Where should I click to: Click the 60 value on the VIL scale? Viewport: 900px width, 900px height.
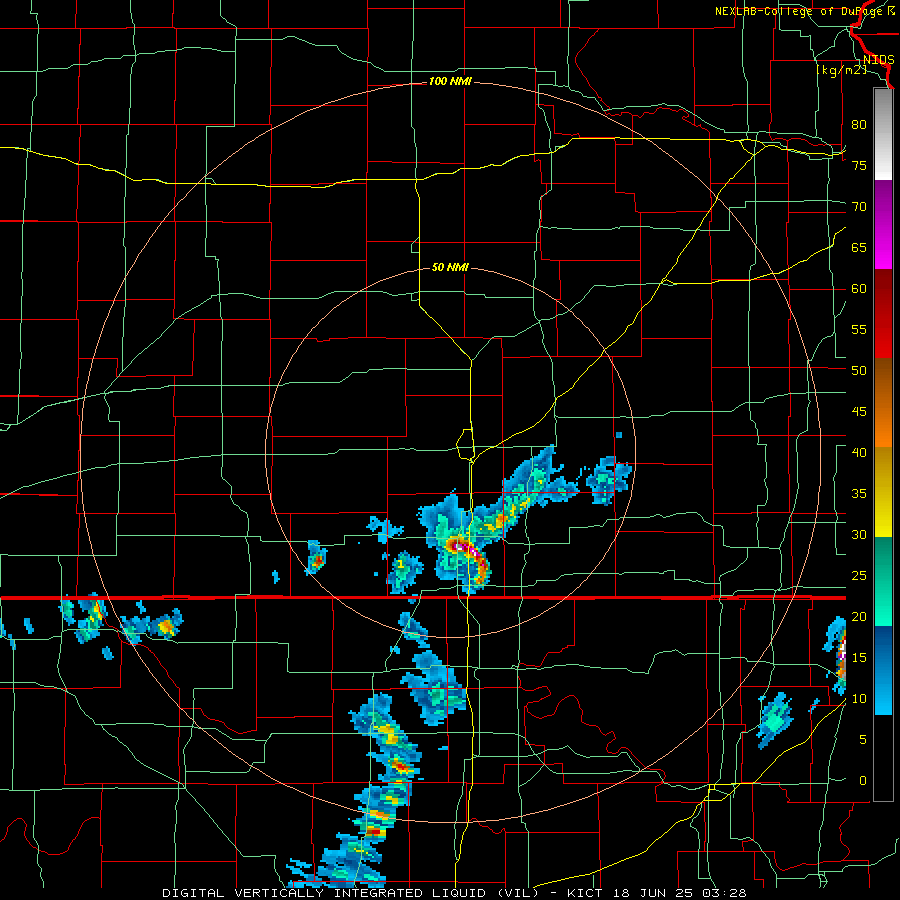coord(859,289)
